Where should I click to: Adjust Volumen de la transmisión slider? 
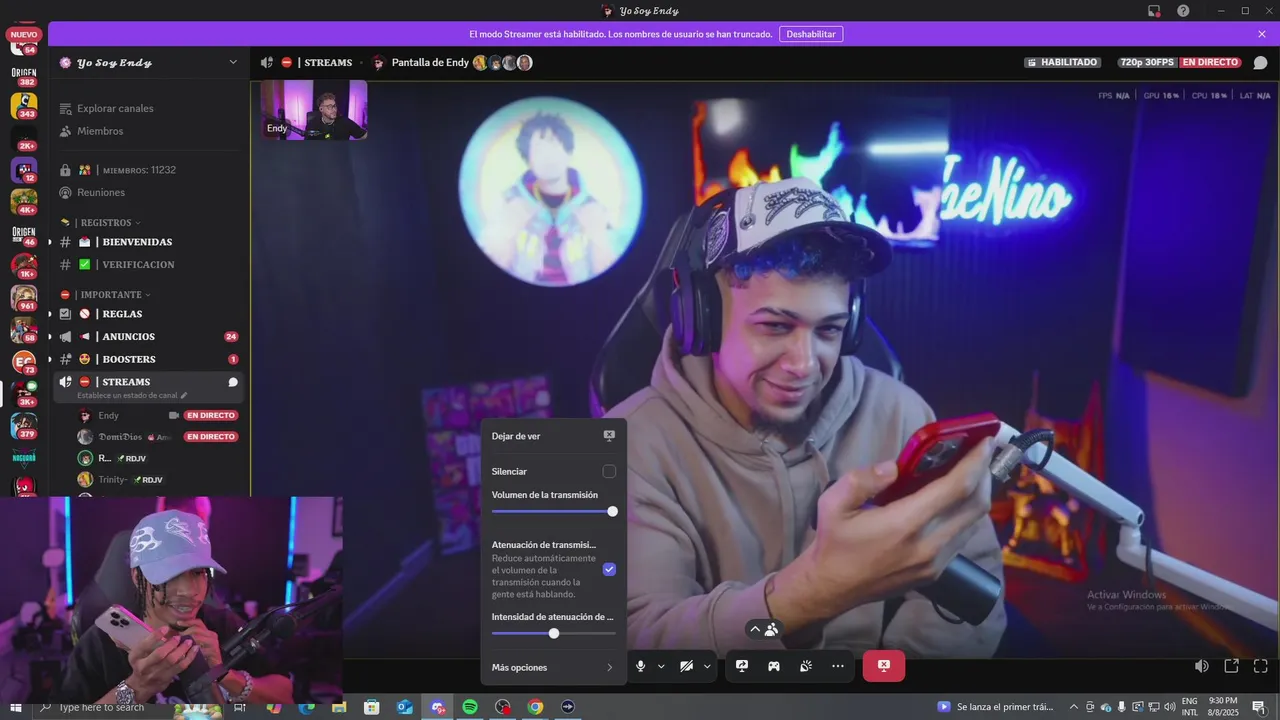pyautogui.click(x=553, y=511)
